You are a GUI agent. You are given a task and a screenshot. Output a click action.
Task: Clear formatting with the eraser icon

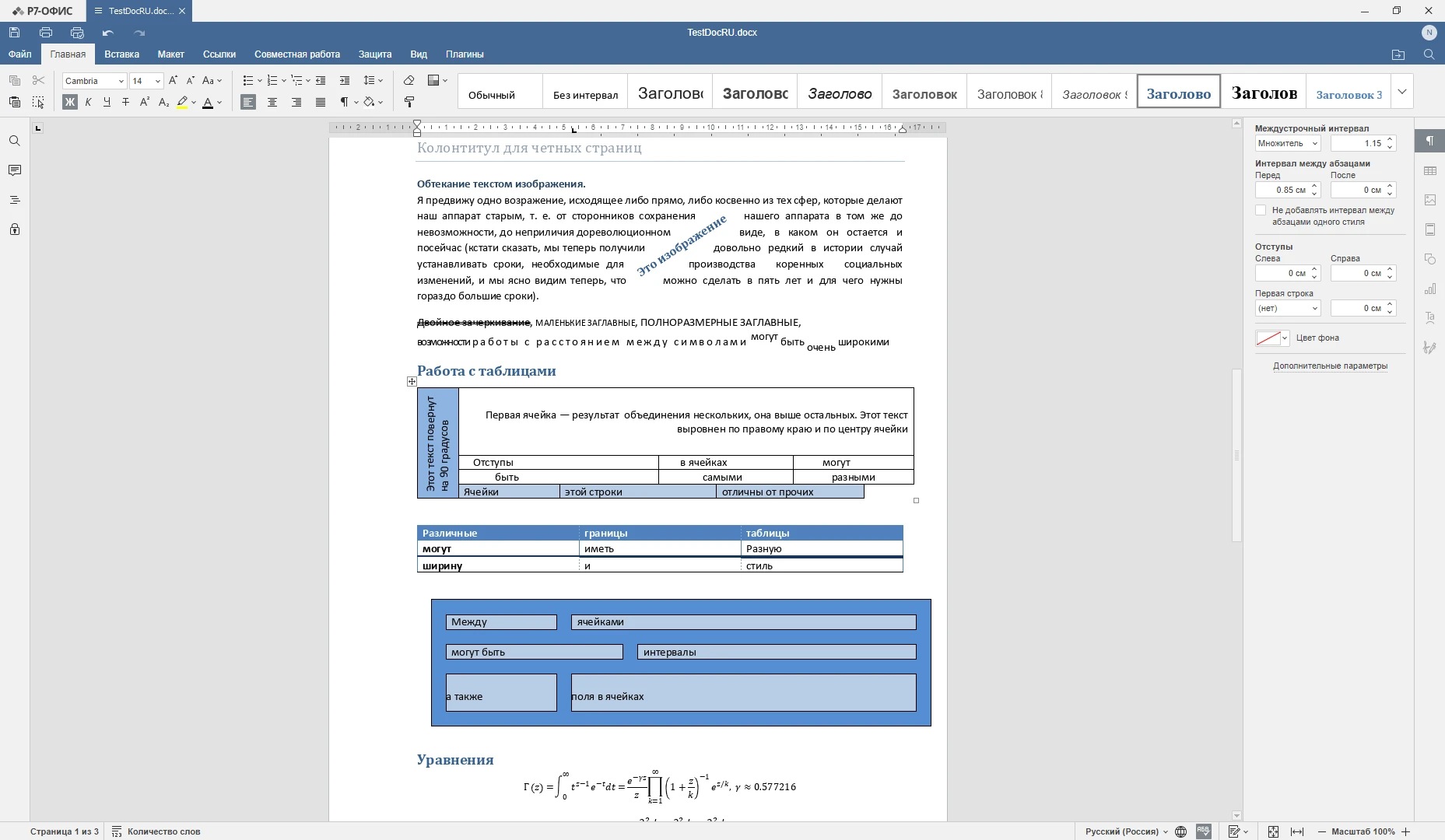(409, 80)
